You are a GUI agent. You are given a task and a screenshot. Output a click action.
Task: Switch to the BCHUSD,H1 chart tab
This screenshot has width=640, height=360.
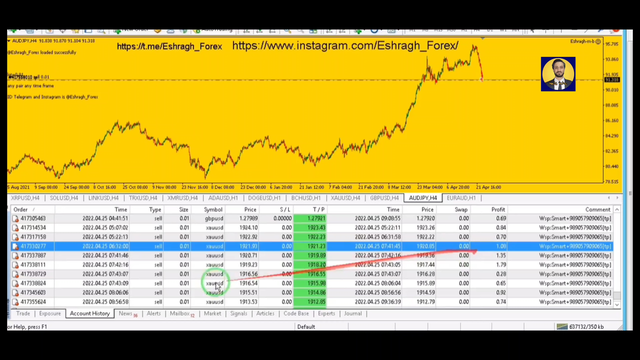point(306,198)
